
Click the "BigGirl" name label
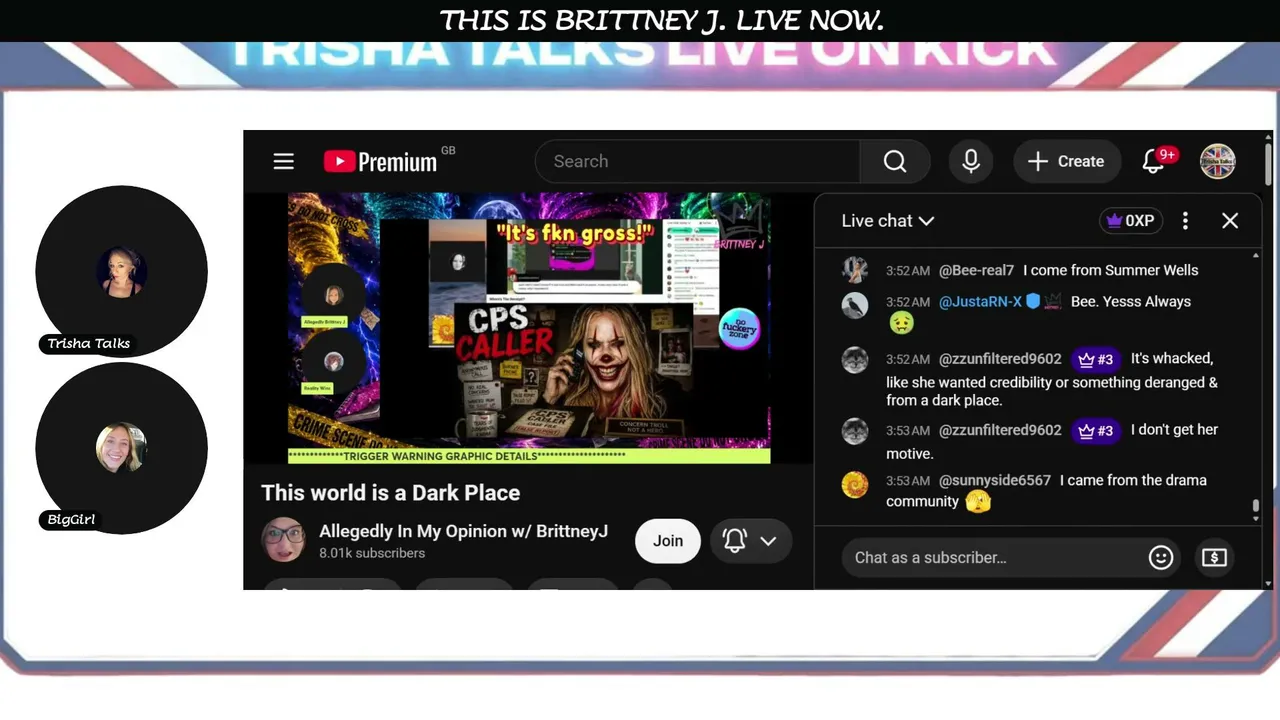coord(71,519)
